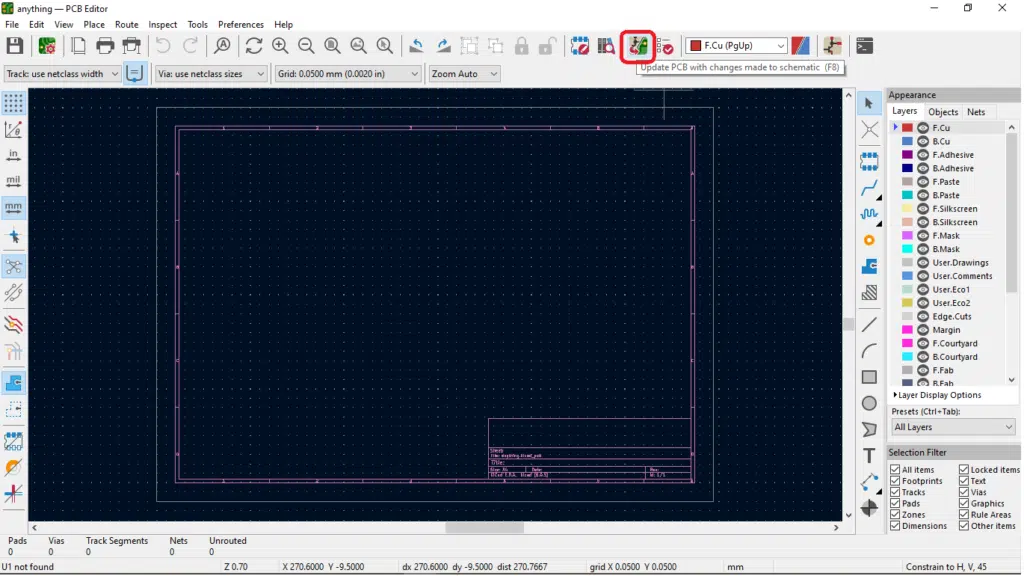Switch units to millimeters
The image size is (1024, 576).
click(13, 208)
